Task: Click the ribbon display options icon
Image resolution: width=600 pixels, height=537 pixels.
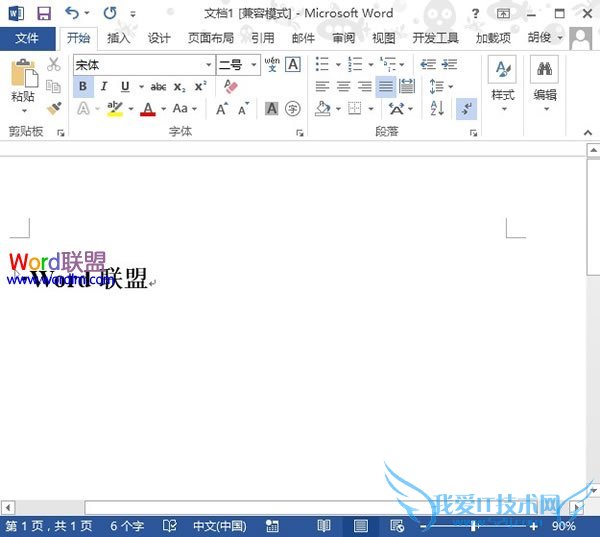Action: 503,14
